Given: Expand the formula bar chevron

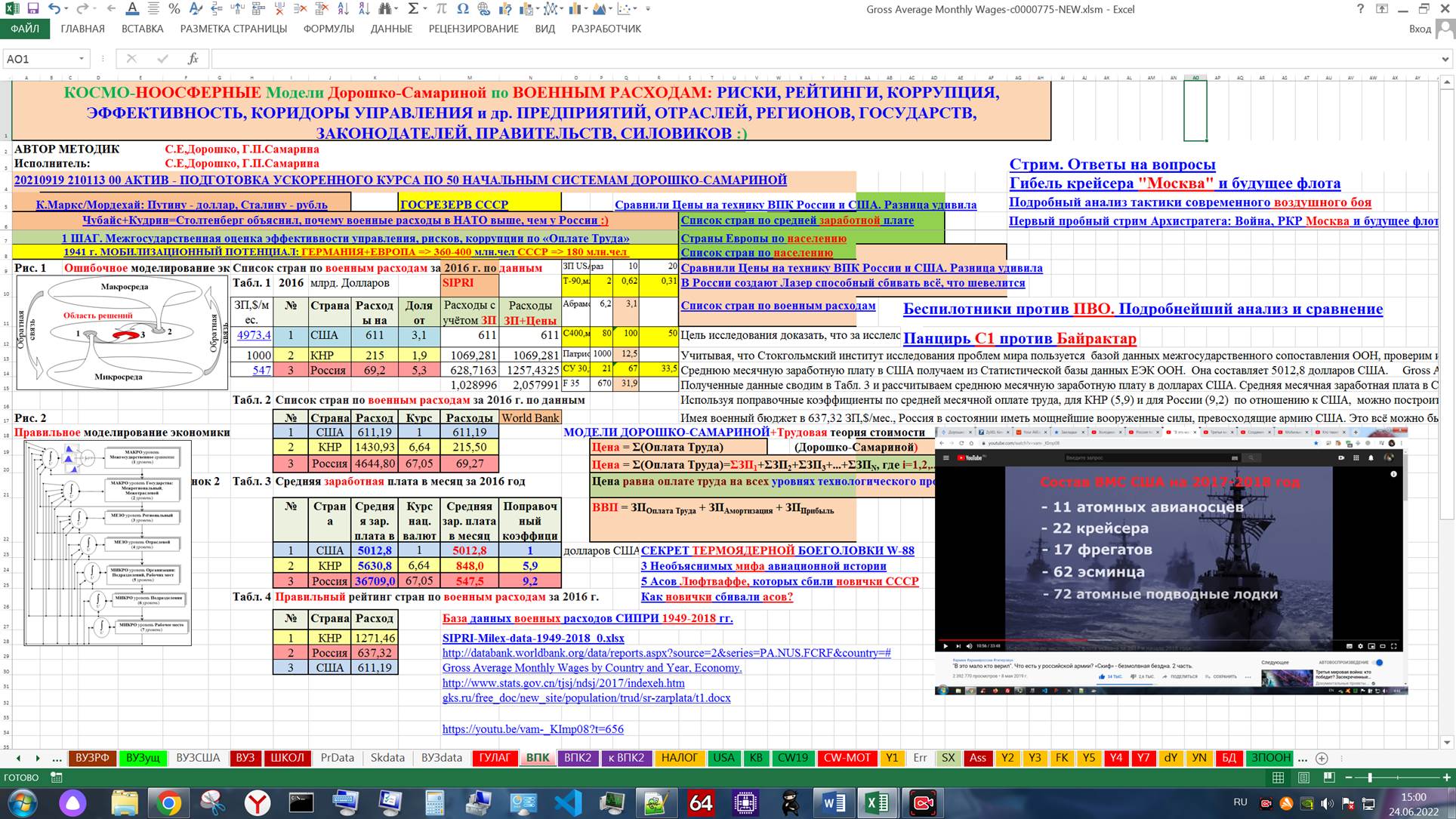Looking at the screenshot, I should [1445, 59].
